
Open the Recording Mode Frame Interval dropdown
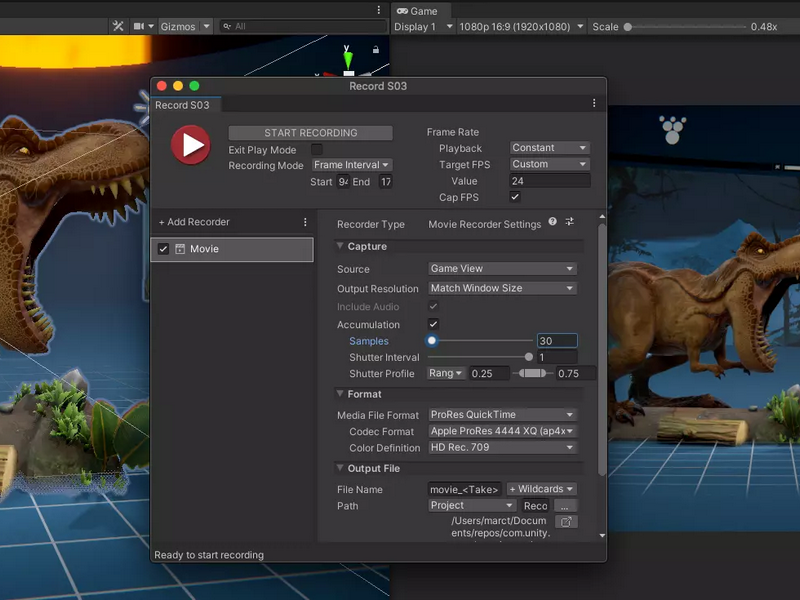pyautogui.click(x=352, y=165)
